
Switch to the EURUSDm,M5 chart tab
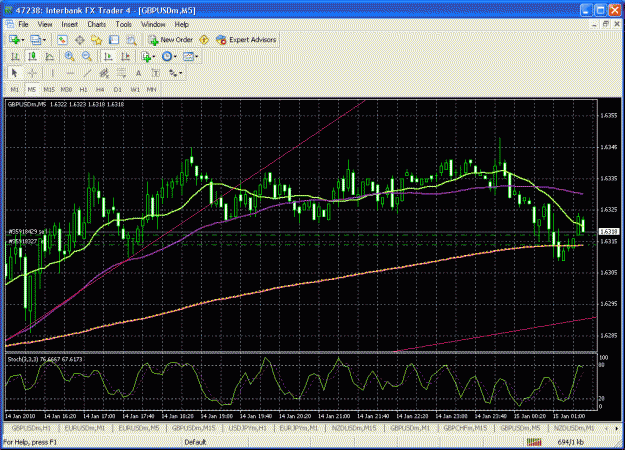click(x=139, y=428)
